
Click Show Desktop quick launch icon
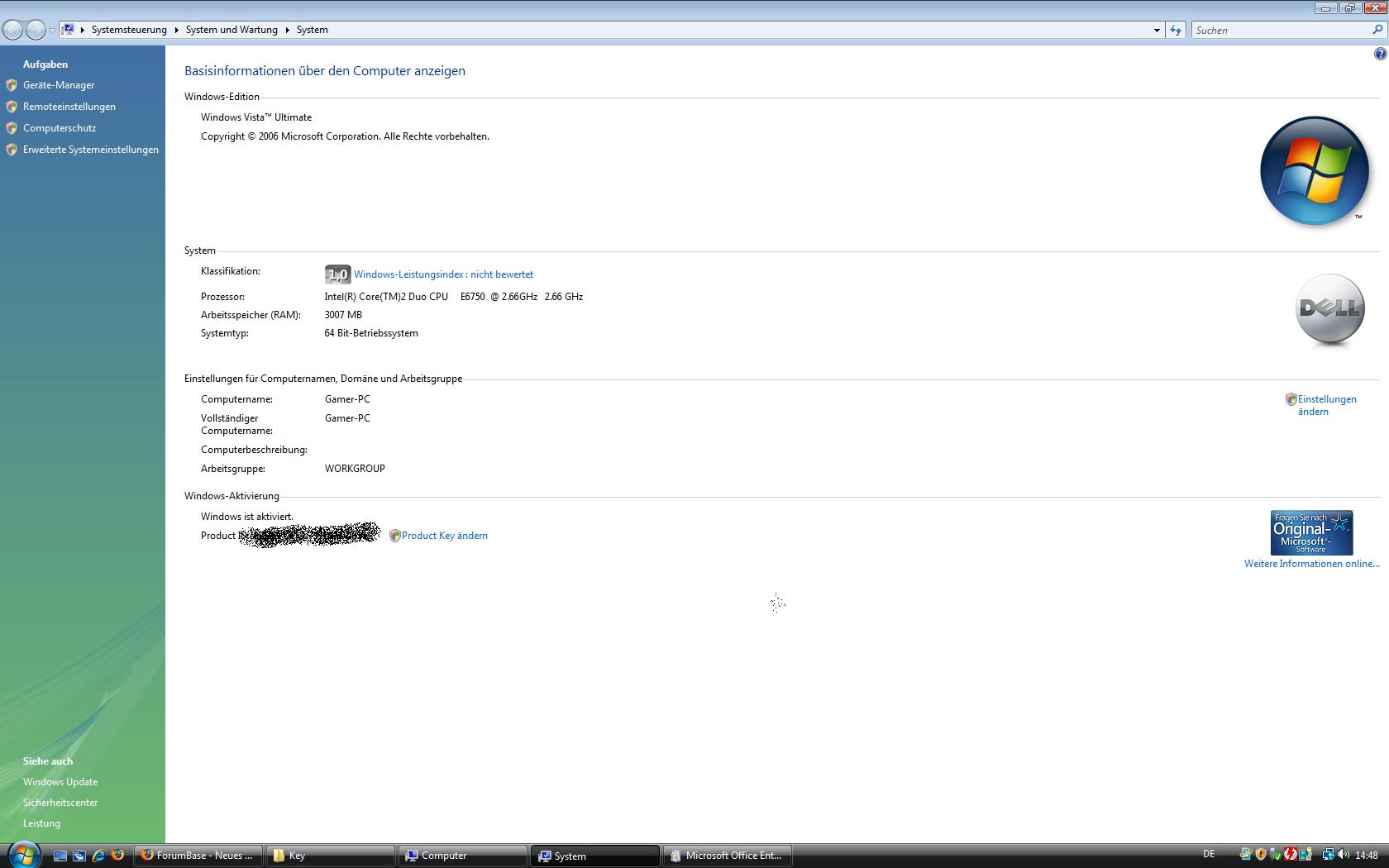pos(60,856)
